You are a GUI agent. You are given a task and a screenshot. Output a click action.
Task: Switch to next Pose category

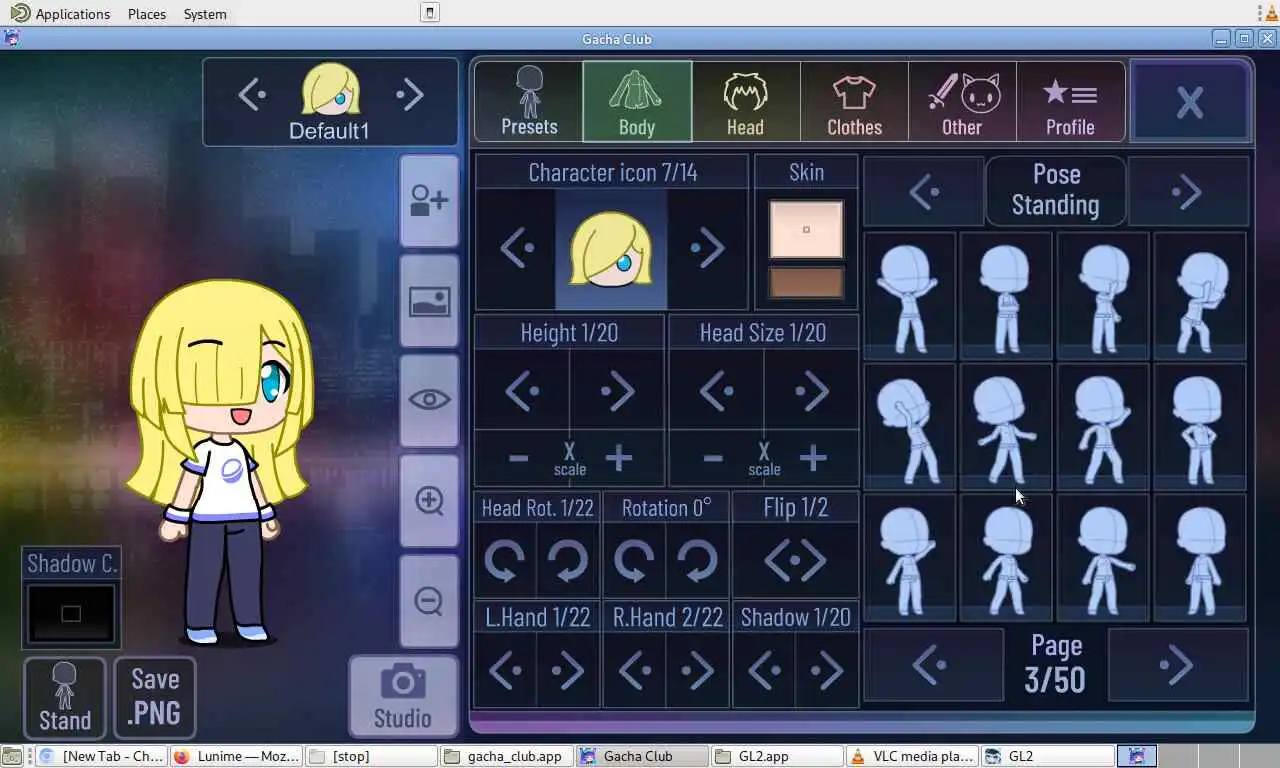coord(1188,191)
